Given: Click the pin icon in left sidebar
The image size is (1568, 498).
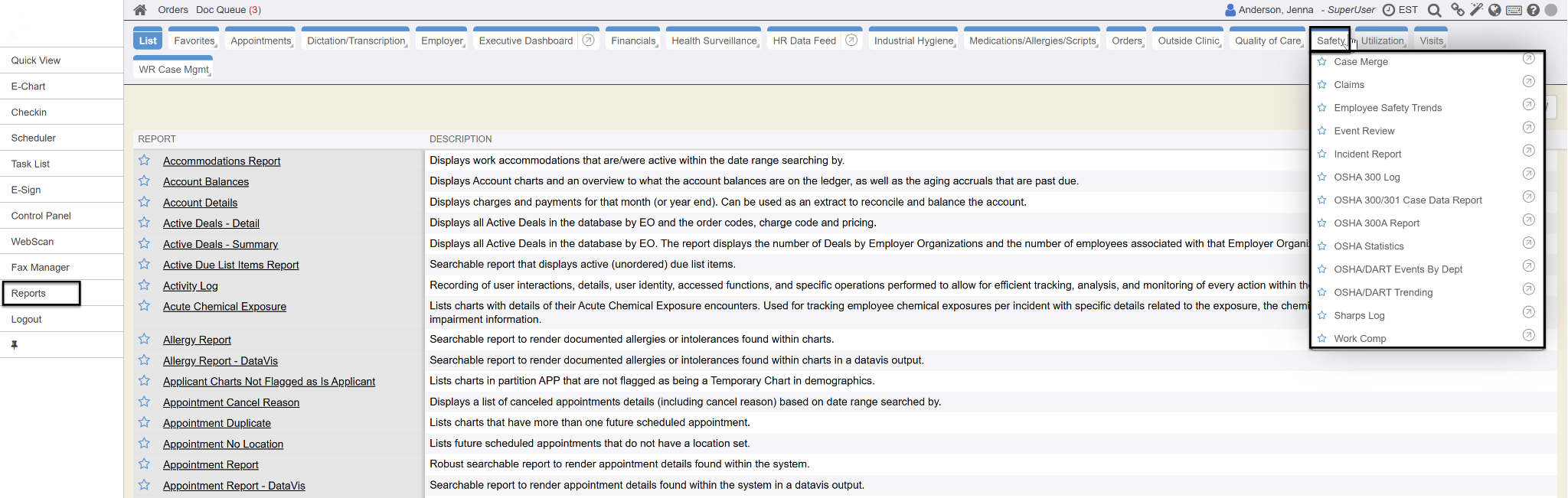Looking at the screenshot, I should click(x=14, y=345).
